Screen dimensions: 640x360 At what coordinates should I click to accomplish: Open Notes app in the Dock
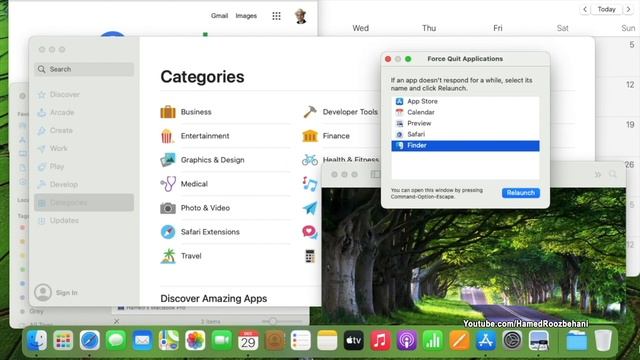coord(327,340)
